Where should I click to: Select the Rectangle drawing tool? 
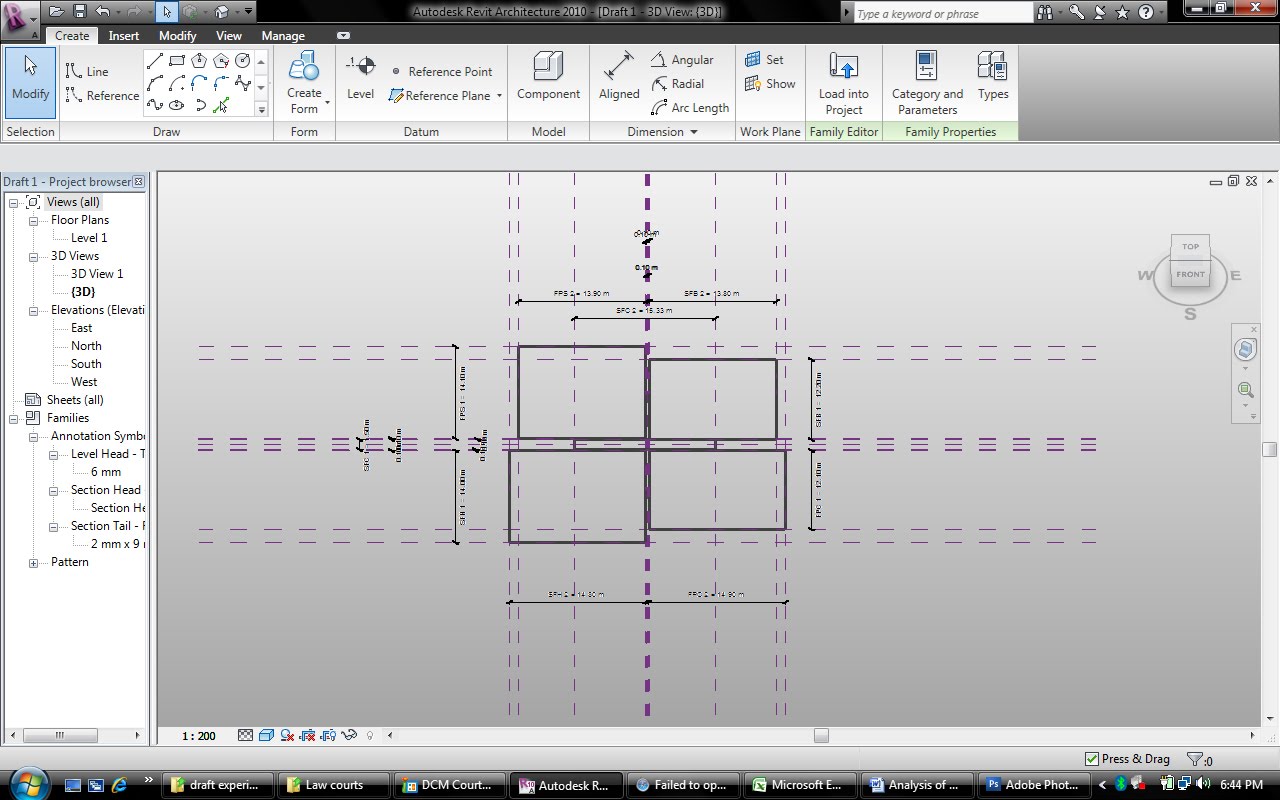pyautogui.click(x=177, y=60)
